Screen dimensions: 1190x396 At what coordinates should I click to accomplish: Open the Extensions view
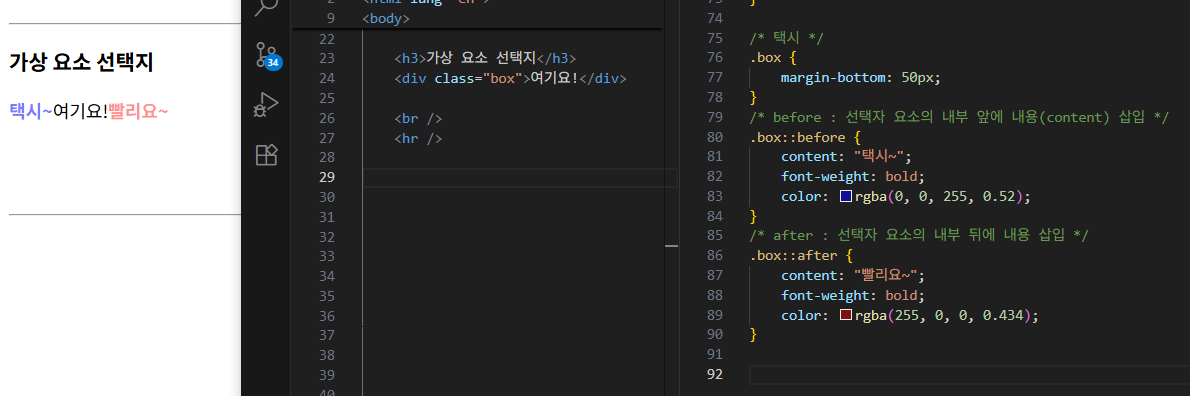coord(266,155)
